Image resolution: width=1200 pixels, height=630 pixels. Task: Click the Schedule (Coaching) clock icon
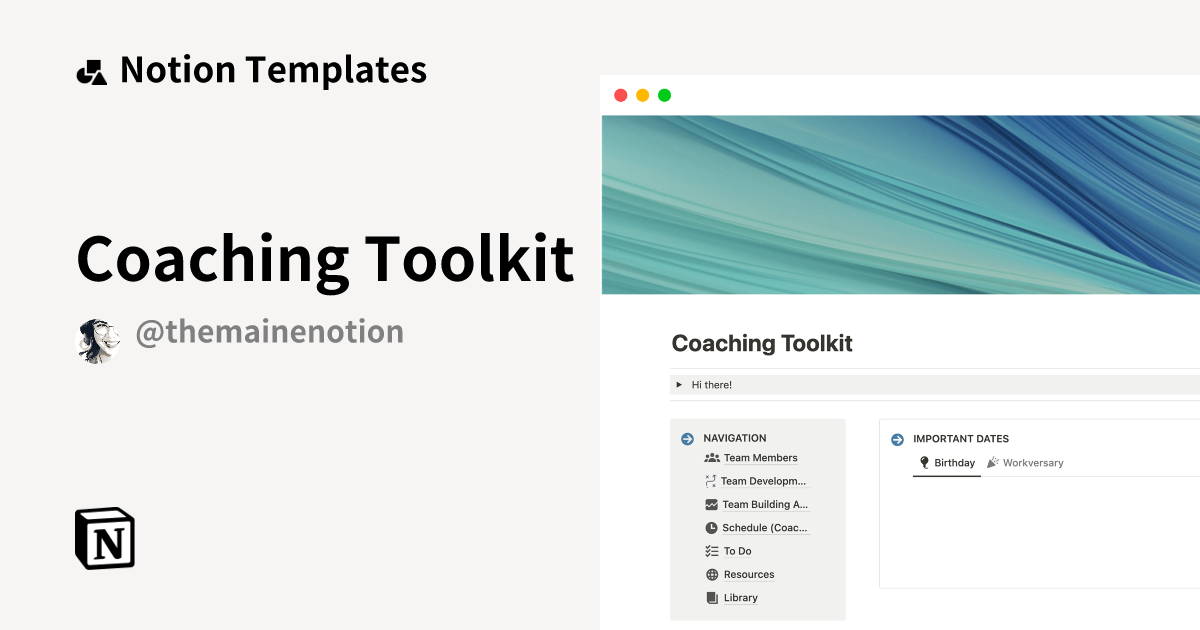[712, 527]
